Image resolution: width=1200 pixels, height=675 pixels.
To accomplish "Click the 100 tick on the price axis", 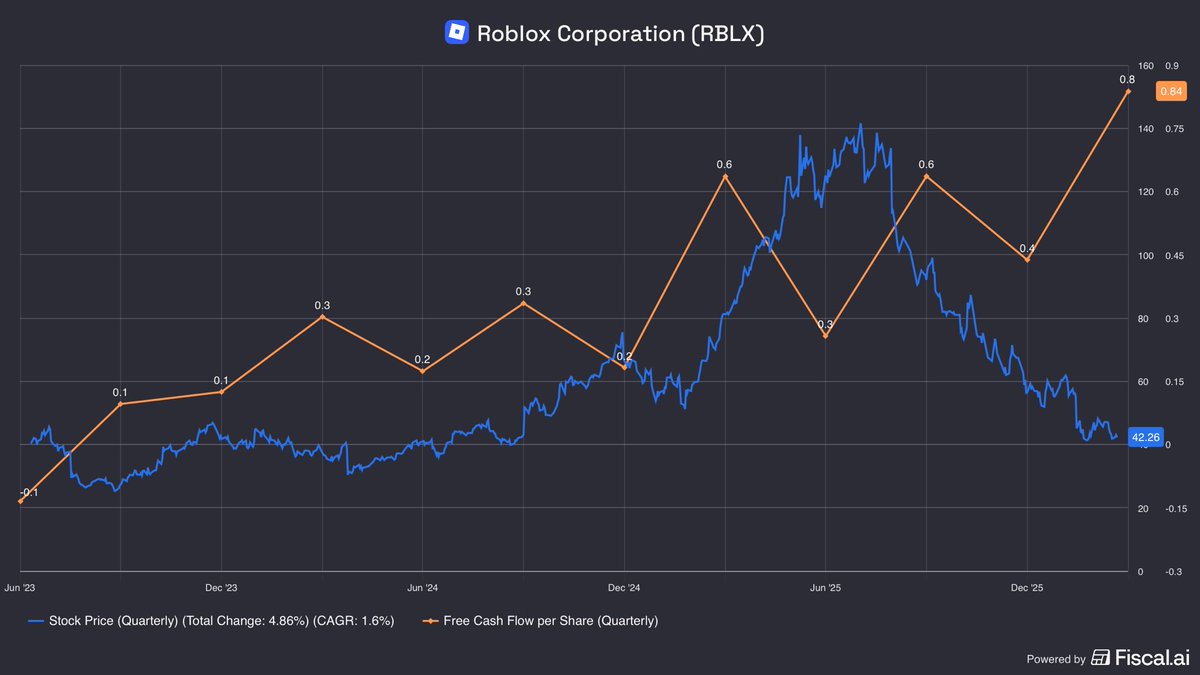I will [x=1145, y=256].
